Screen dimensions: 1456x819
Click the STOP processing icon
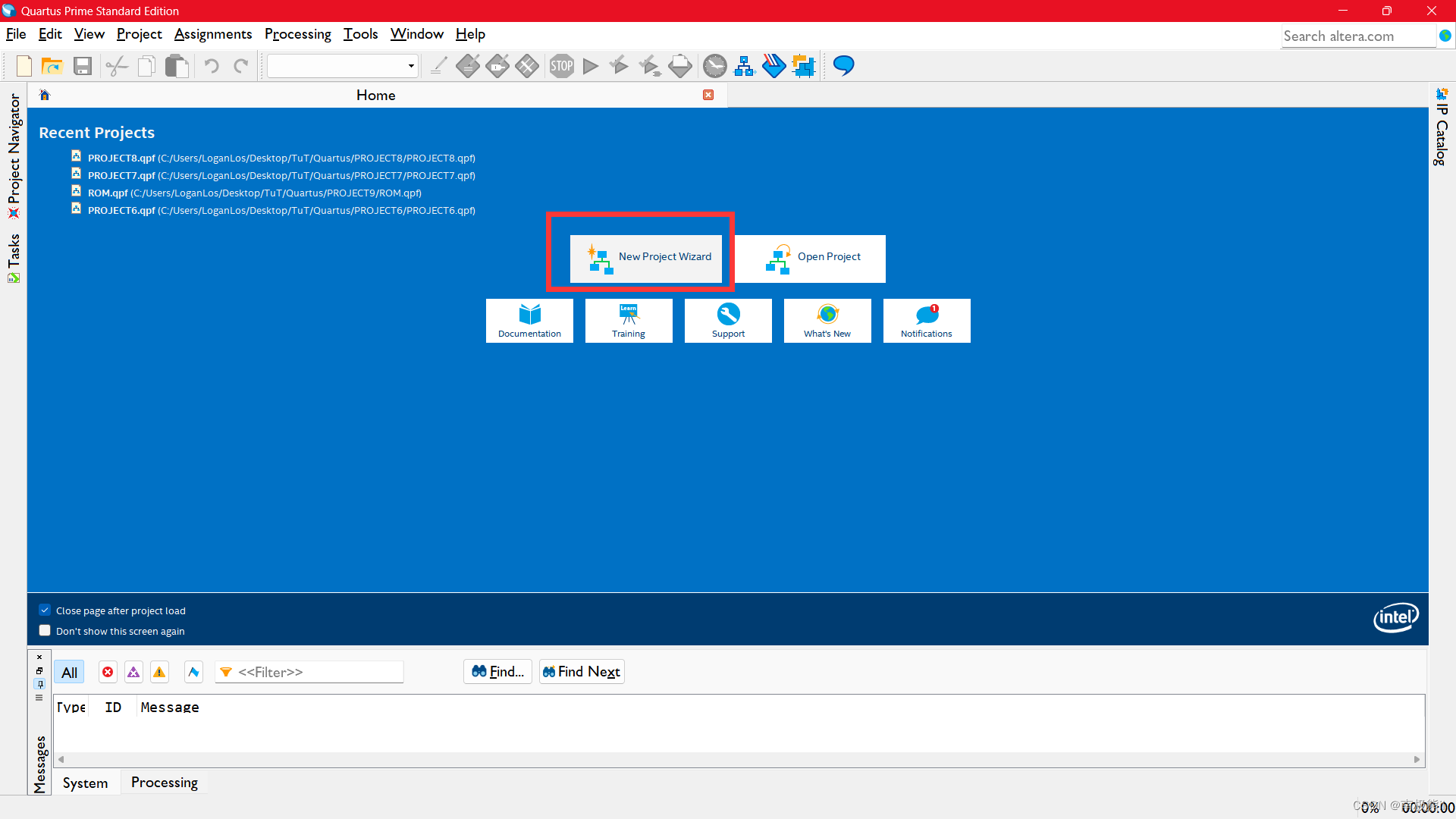pos(561,67)
